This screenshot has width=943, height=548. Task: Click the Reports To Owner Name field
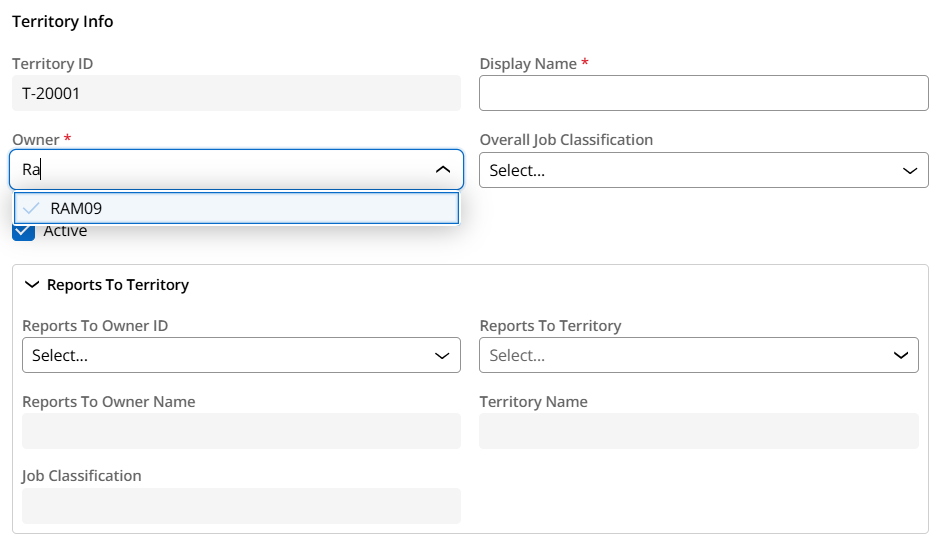click(x=241, y=431)
